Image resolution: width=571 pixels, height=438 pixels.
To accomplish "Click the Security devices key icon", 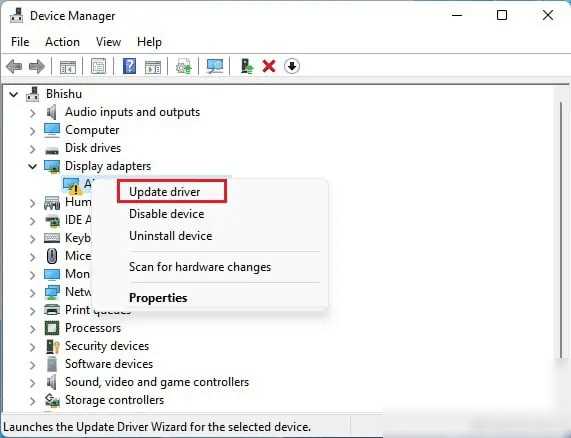I will pos(52,346).
